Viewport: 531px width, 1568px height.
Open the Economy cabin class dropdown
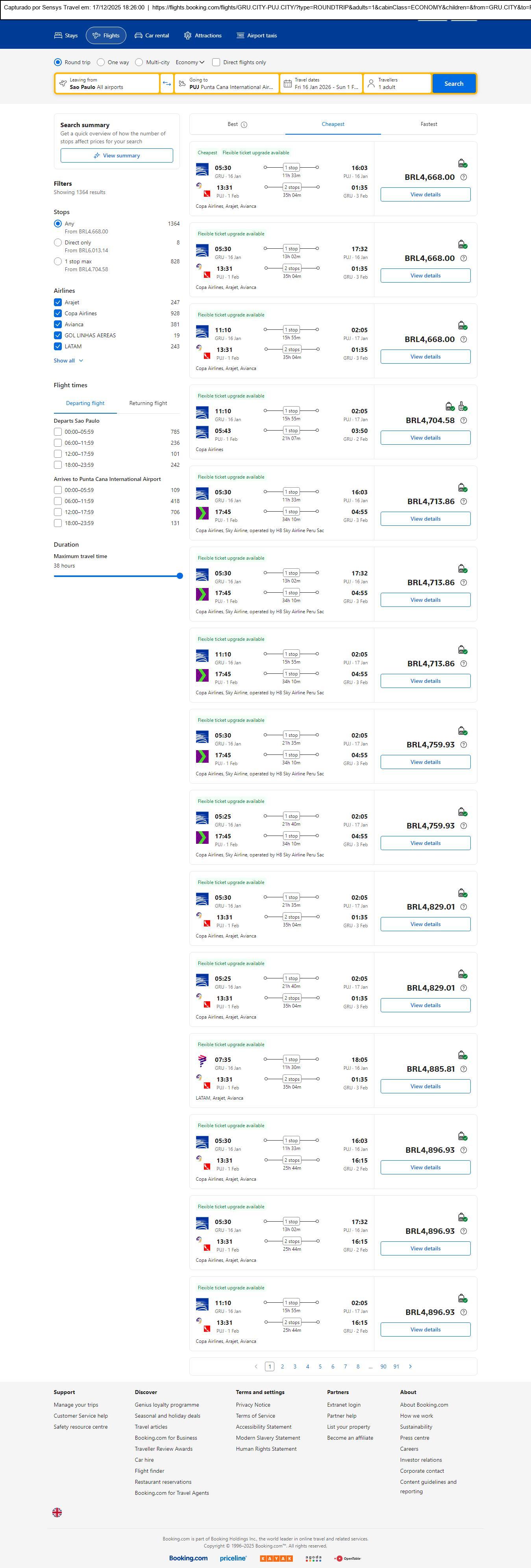click(189, 62)
